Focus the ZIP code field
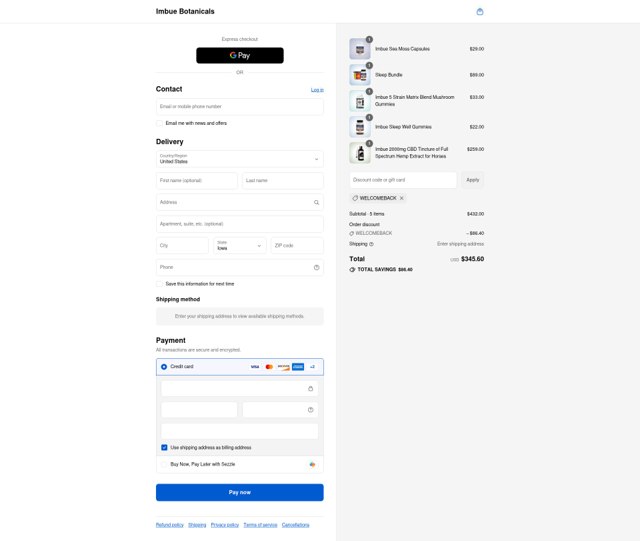640x541 pixels. click(x=297, y=245)
